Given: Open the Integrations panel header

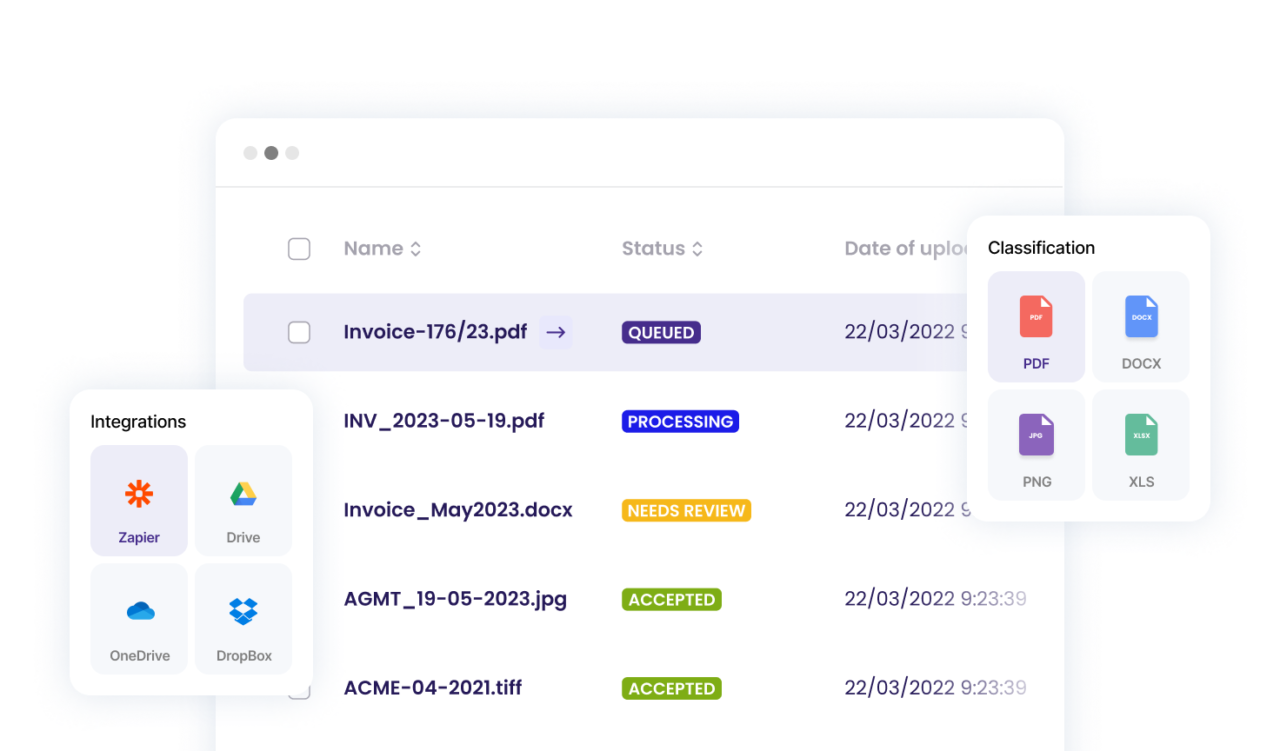Looking at the screenshot, I should (x=138, y=422).
